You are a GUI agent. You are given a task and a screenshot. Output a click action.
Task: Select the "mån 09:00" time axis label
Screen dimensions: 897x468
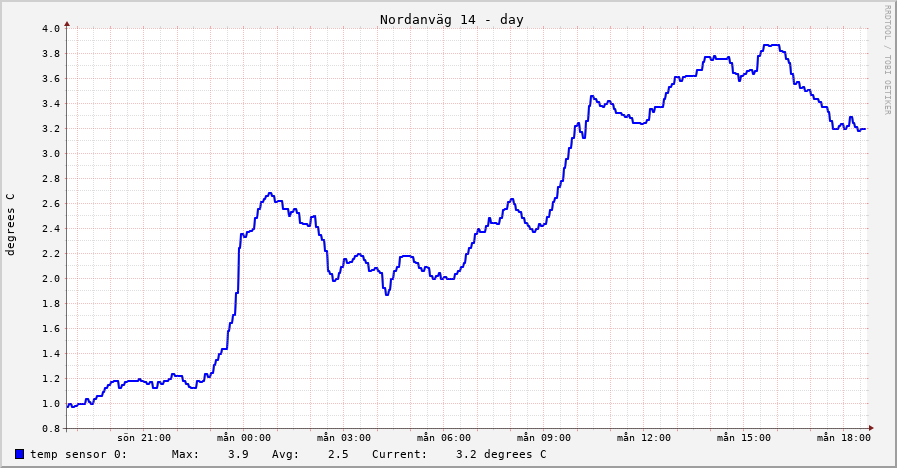(x=544, y=437)
